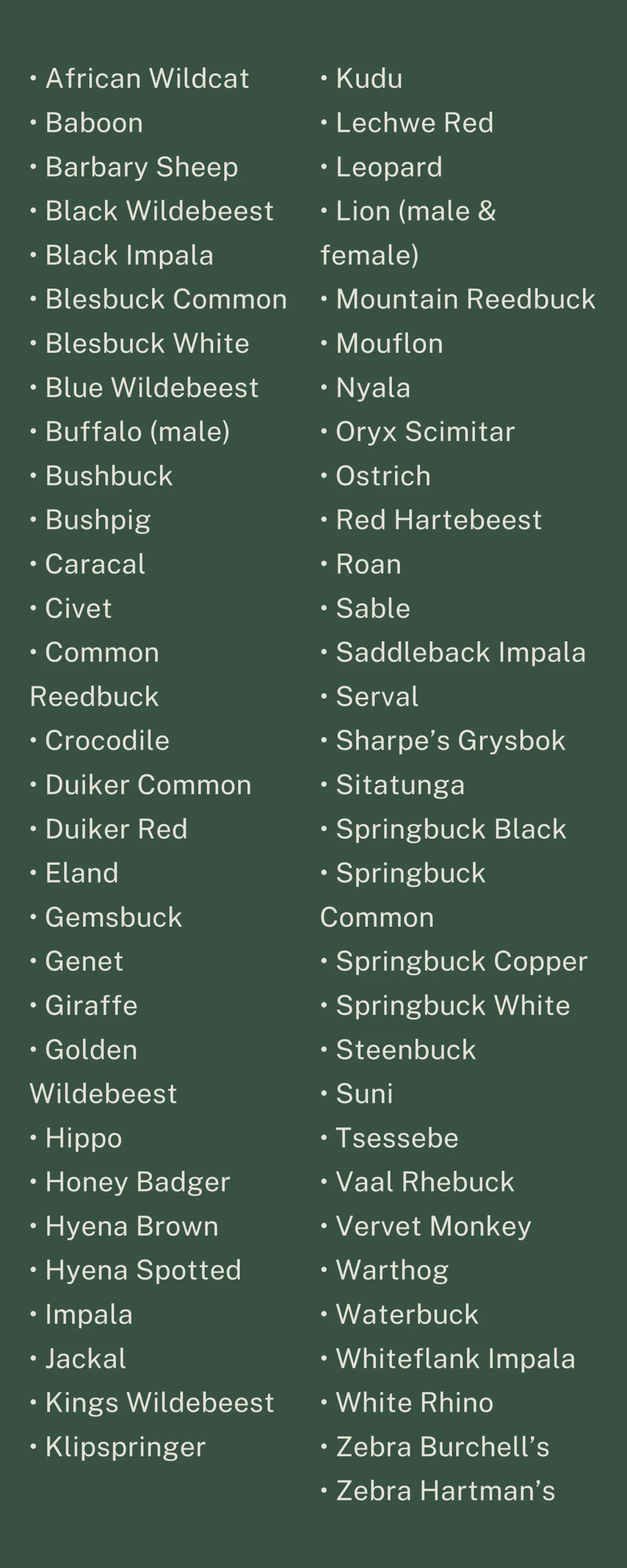Viewport: 627px width, 1568px height.
Task: Click Honey Badger in the list
Action: tap(137, 1182)
